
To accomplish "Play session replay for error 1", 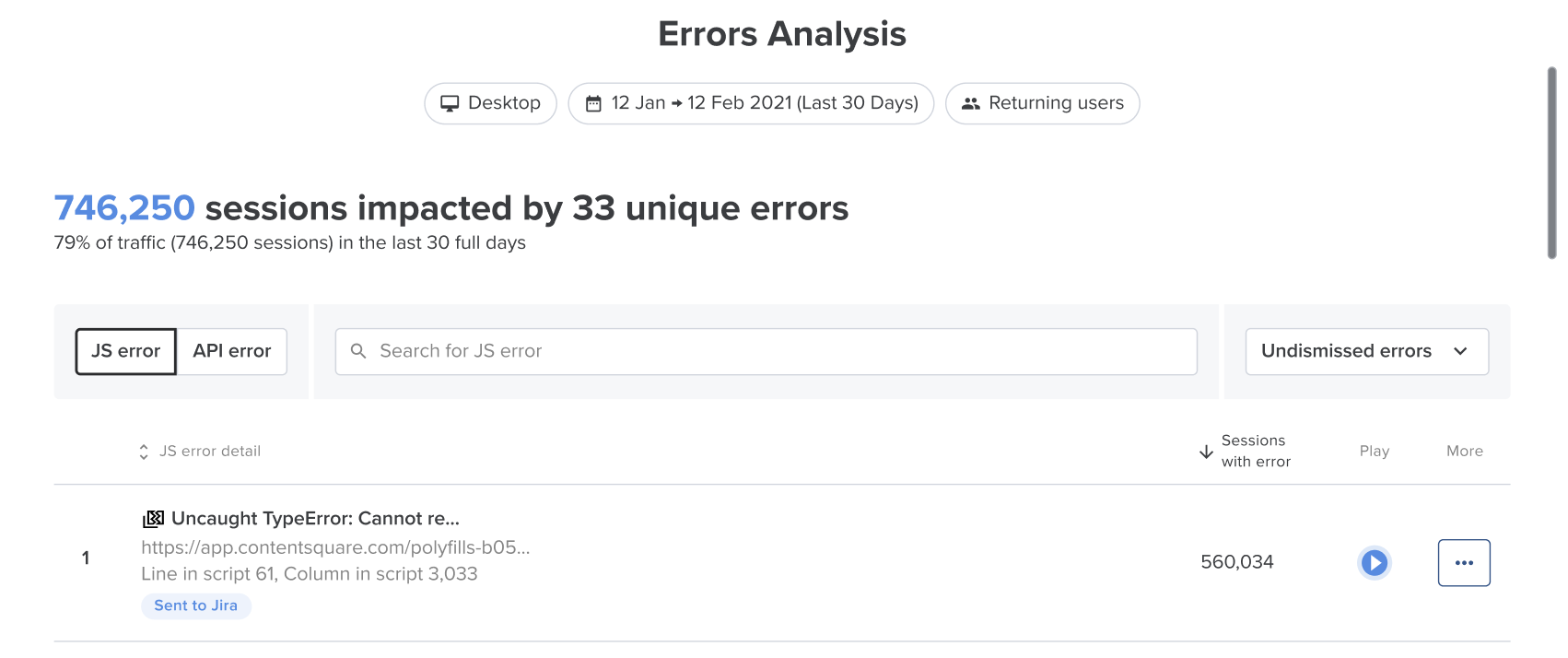I will (1374, 562).
